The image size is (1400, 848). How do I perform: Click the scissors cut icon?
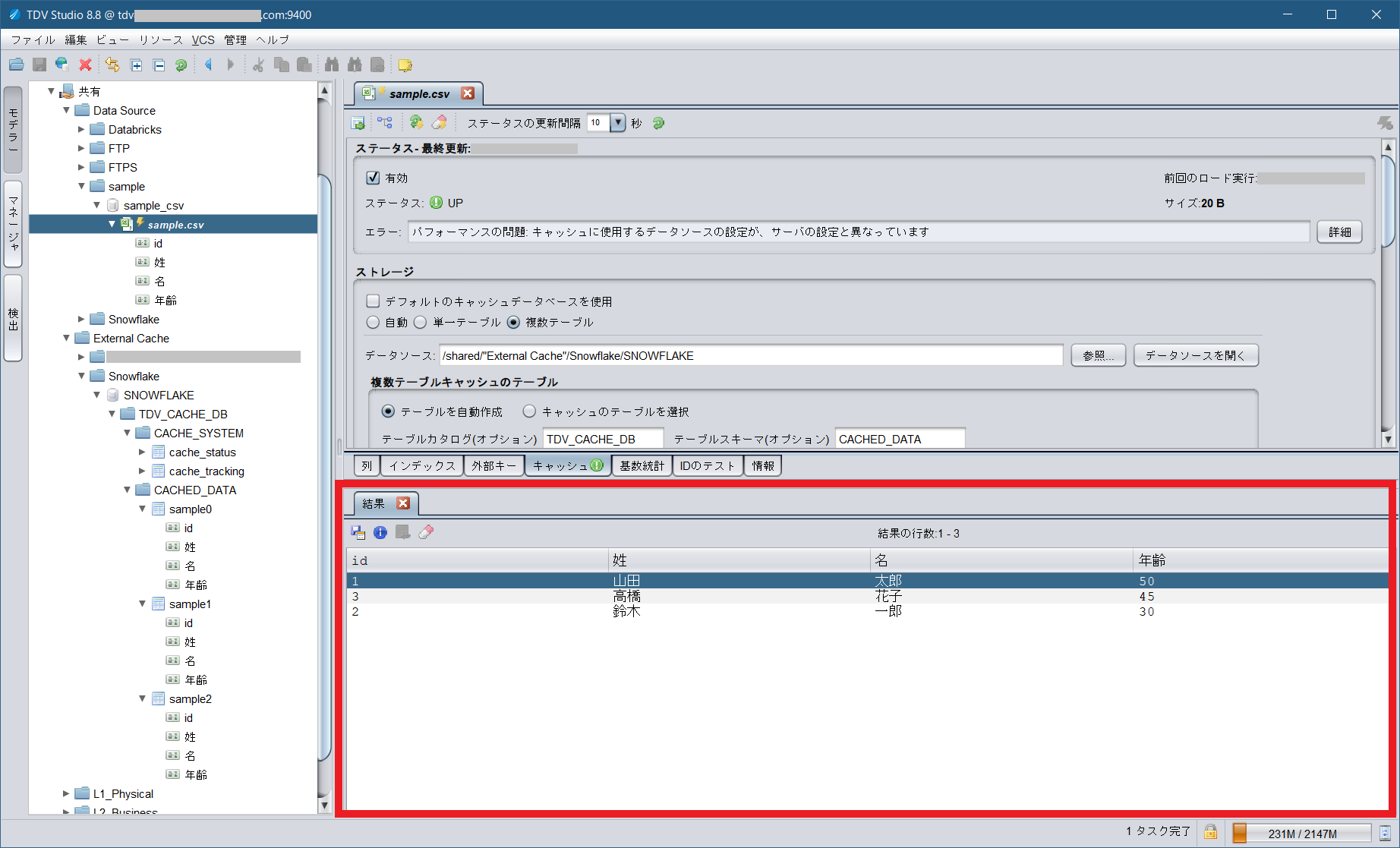click(258, 65)
